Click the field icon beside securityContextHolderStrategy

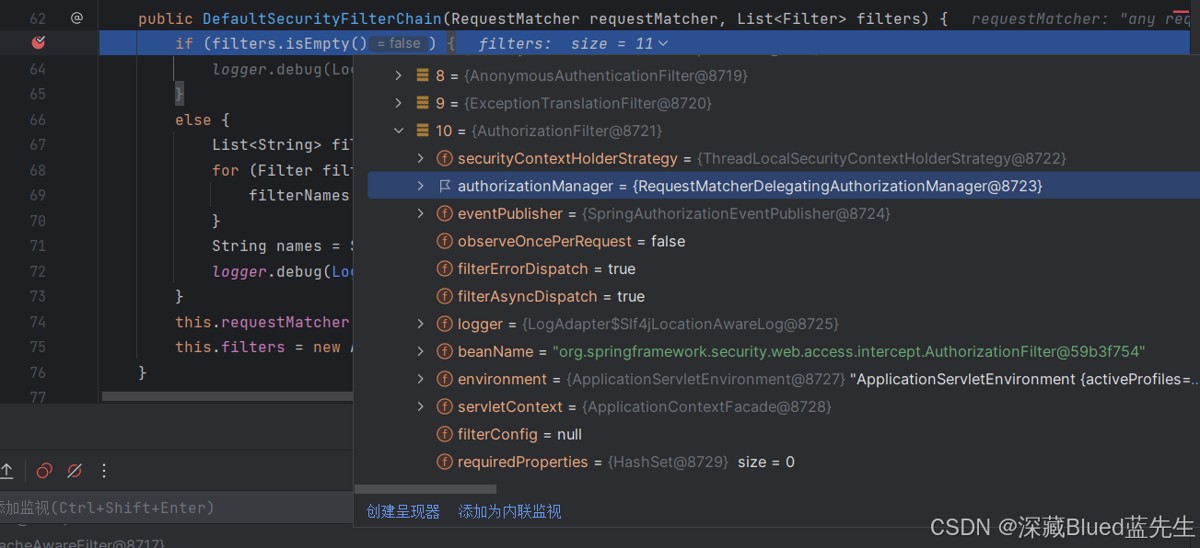(x=445, y=159)
